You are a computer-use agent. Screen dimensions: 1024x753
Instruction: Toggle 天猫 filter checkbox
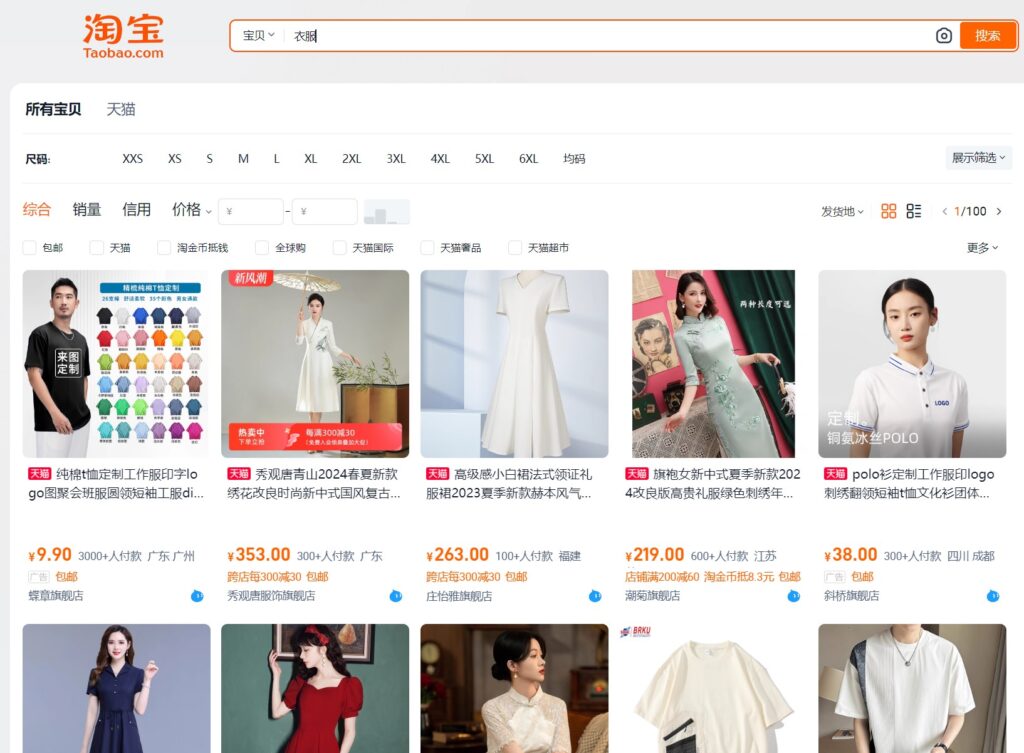coord(97,248)
